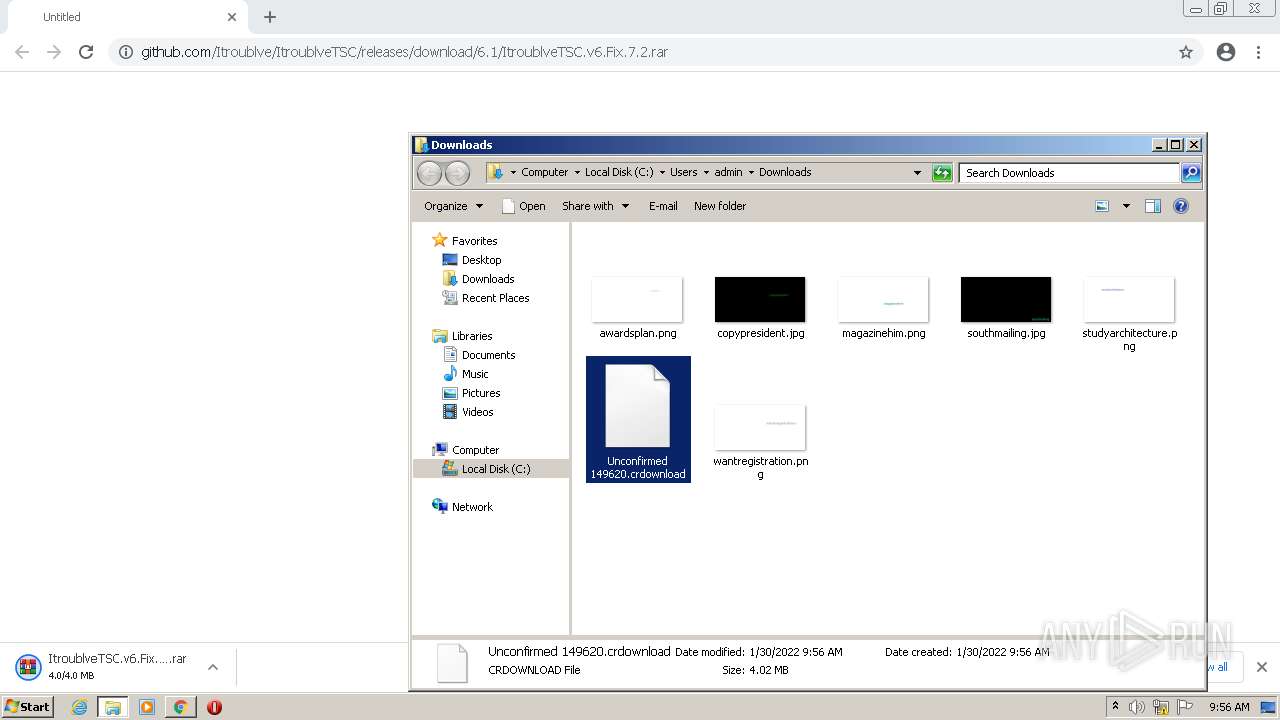1280x720 pixels.
Task: Click the taskbar clock showing 9:56 AM
Action: click(1229, 707)
